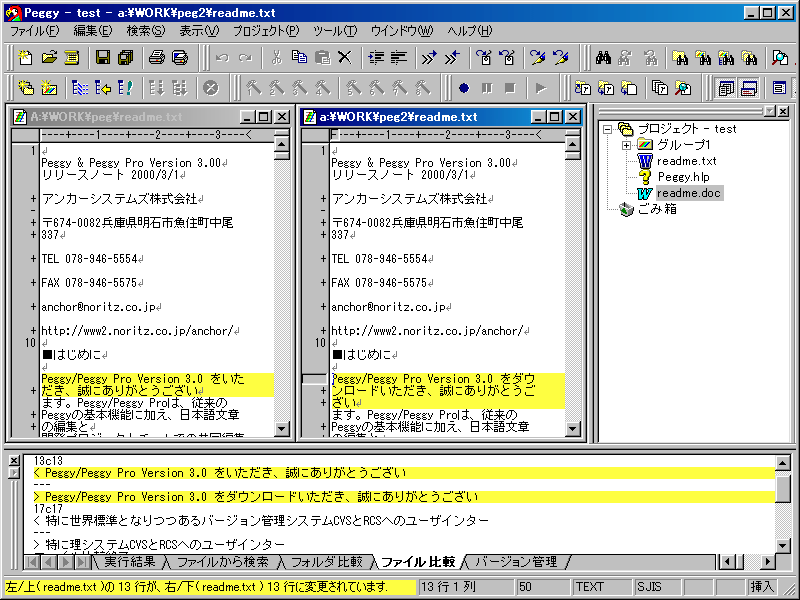Switch to the 実行結果 tab
This screenshot has height=600, width=800.
130,562
